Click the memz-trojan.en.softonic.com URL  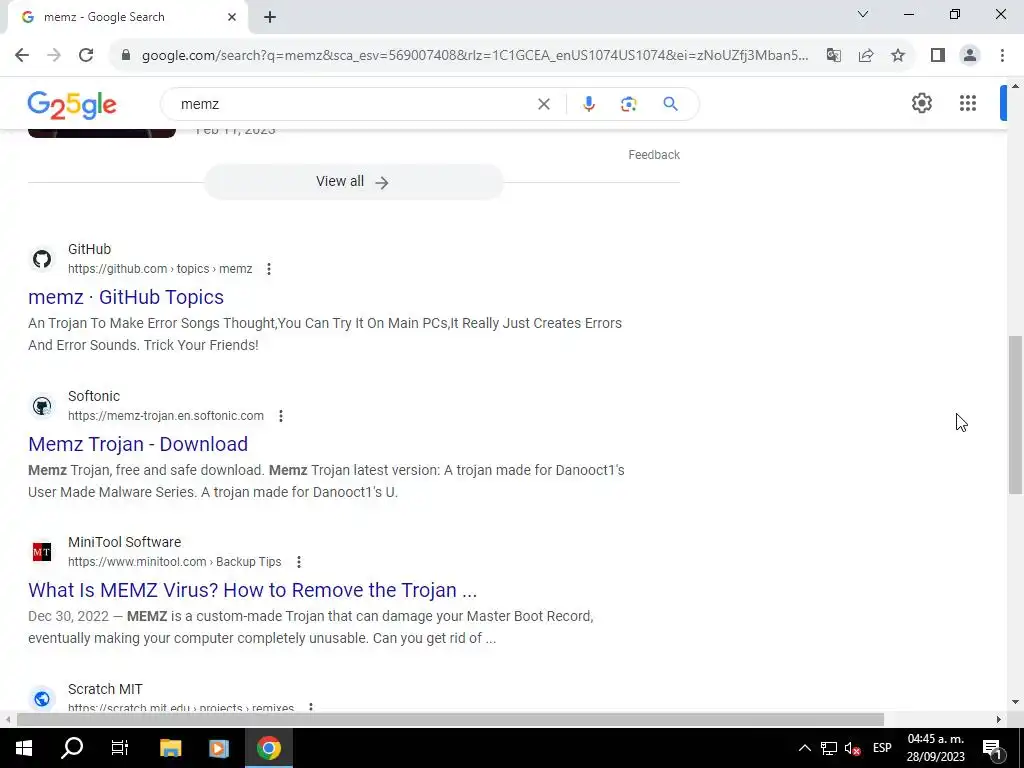coord(166,416)
